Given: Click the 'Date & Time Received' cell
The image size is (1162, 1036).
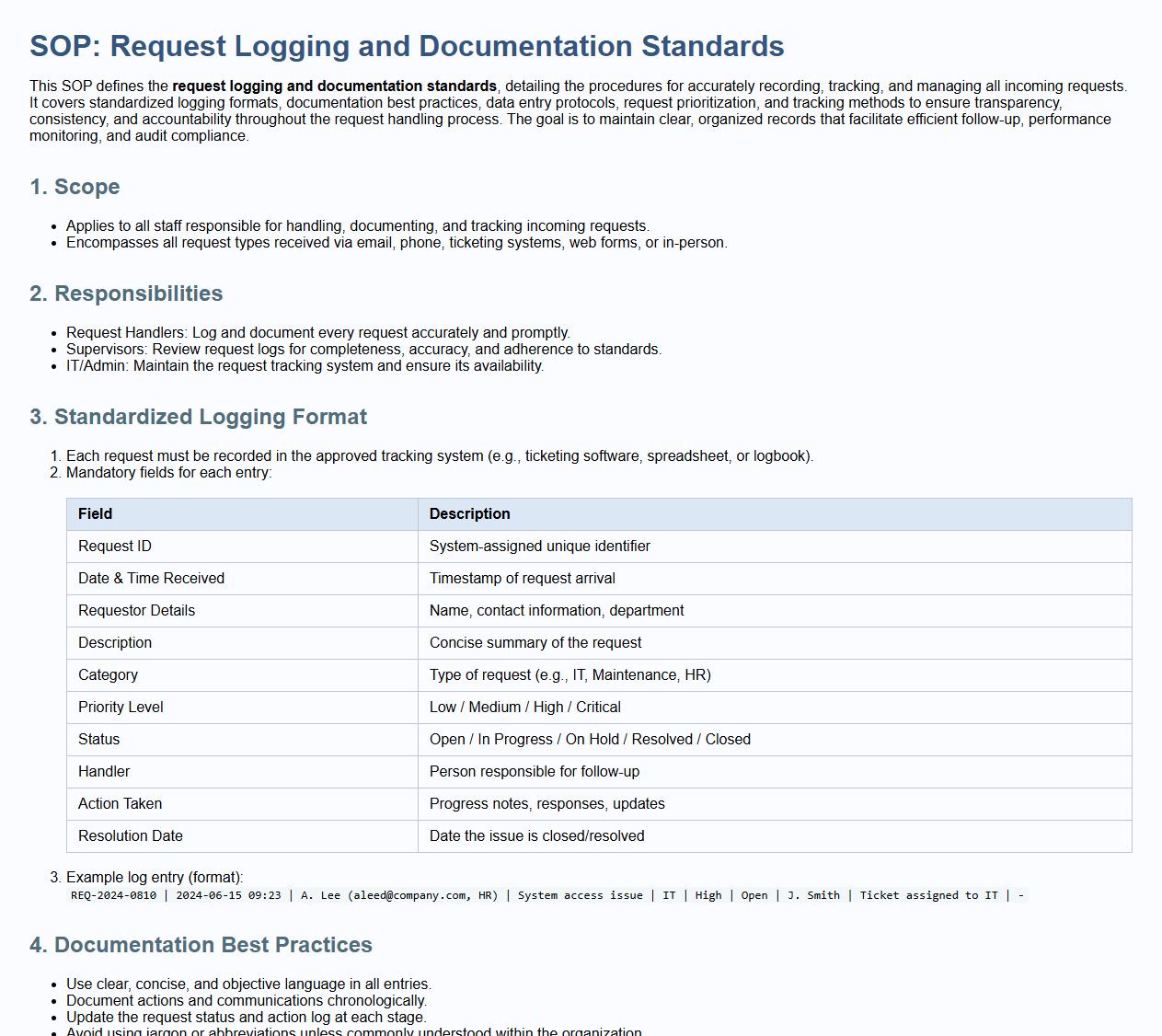Looking at the screenshot, I should click(151, 579).
